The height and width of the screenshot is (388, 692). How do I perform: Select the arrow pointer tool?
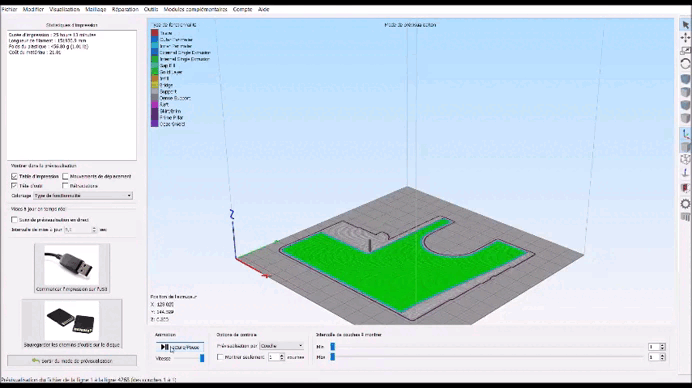pyautogui.click(x=685, y=25)
